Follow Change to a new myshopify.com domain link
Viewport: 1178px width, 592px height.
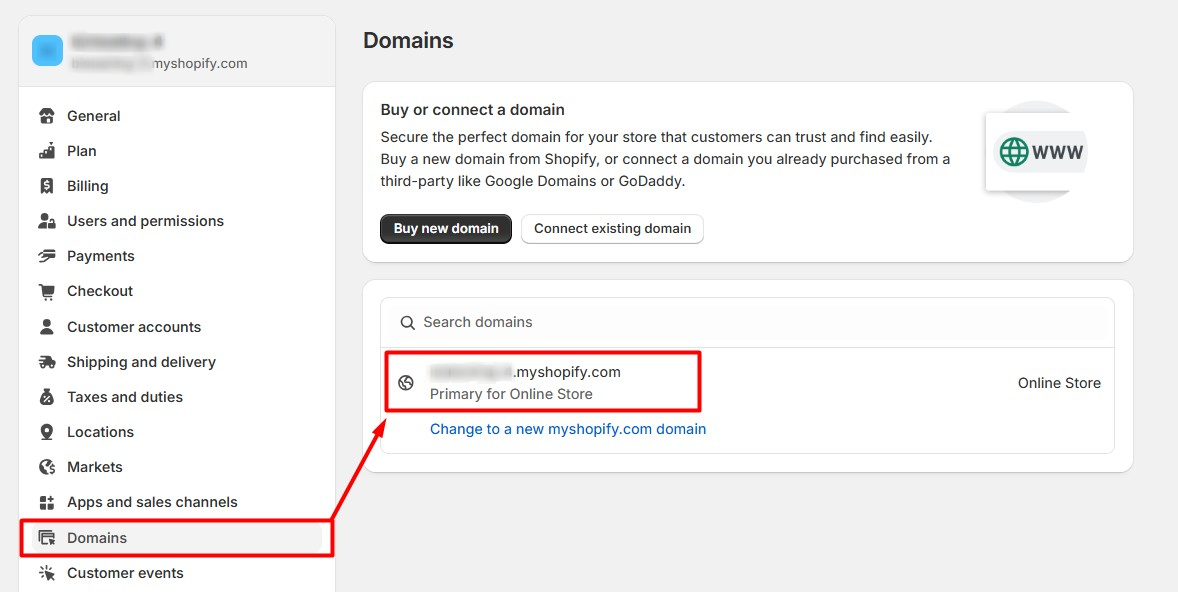(568, 429)
